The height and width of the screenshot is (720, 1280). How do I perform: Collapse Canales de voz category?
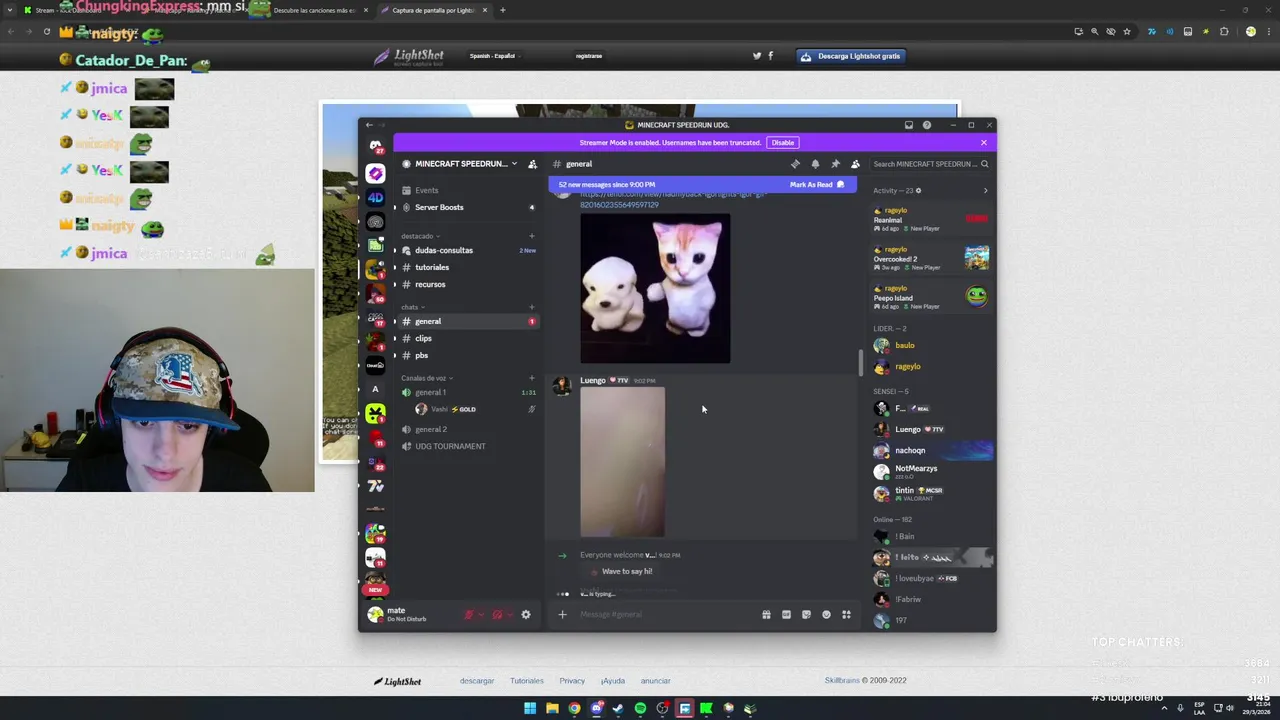[x=427, y=378]
